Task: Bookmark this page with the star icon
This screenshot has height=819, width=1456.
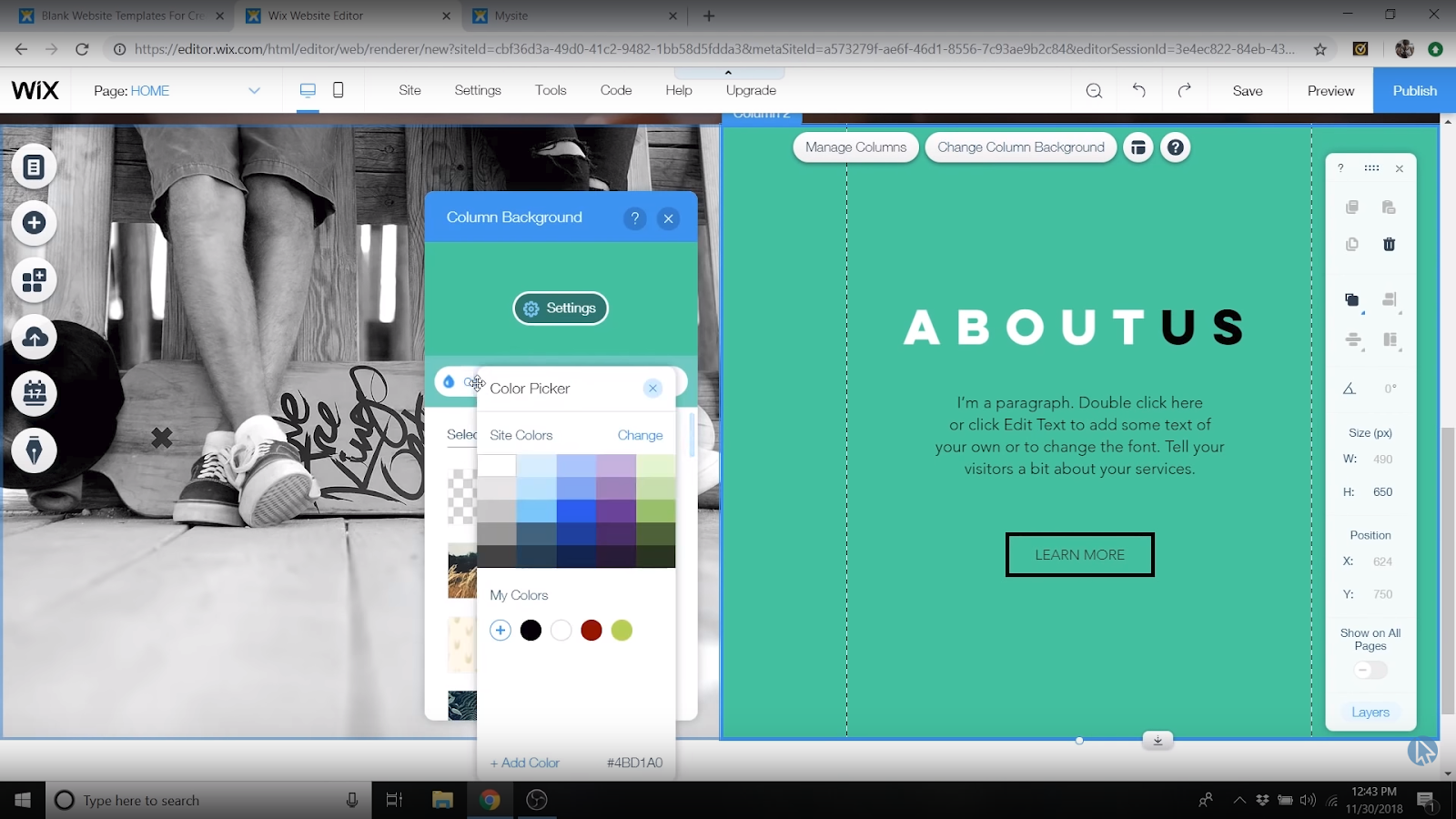Action: (1320, 49)
